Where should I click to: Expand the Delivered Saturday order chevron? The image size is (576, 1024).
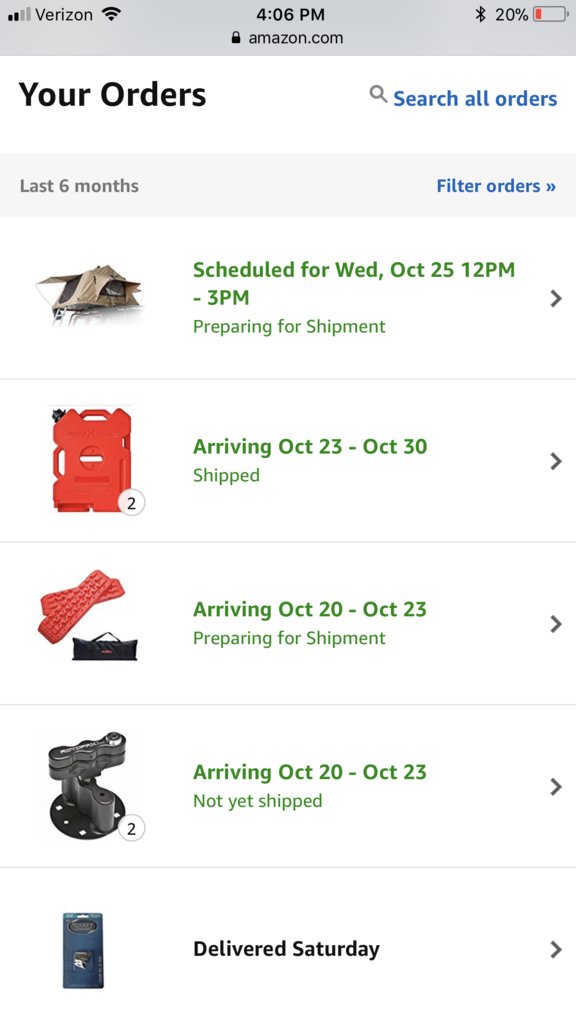(x=556, y=949)
